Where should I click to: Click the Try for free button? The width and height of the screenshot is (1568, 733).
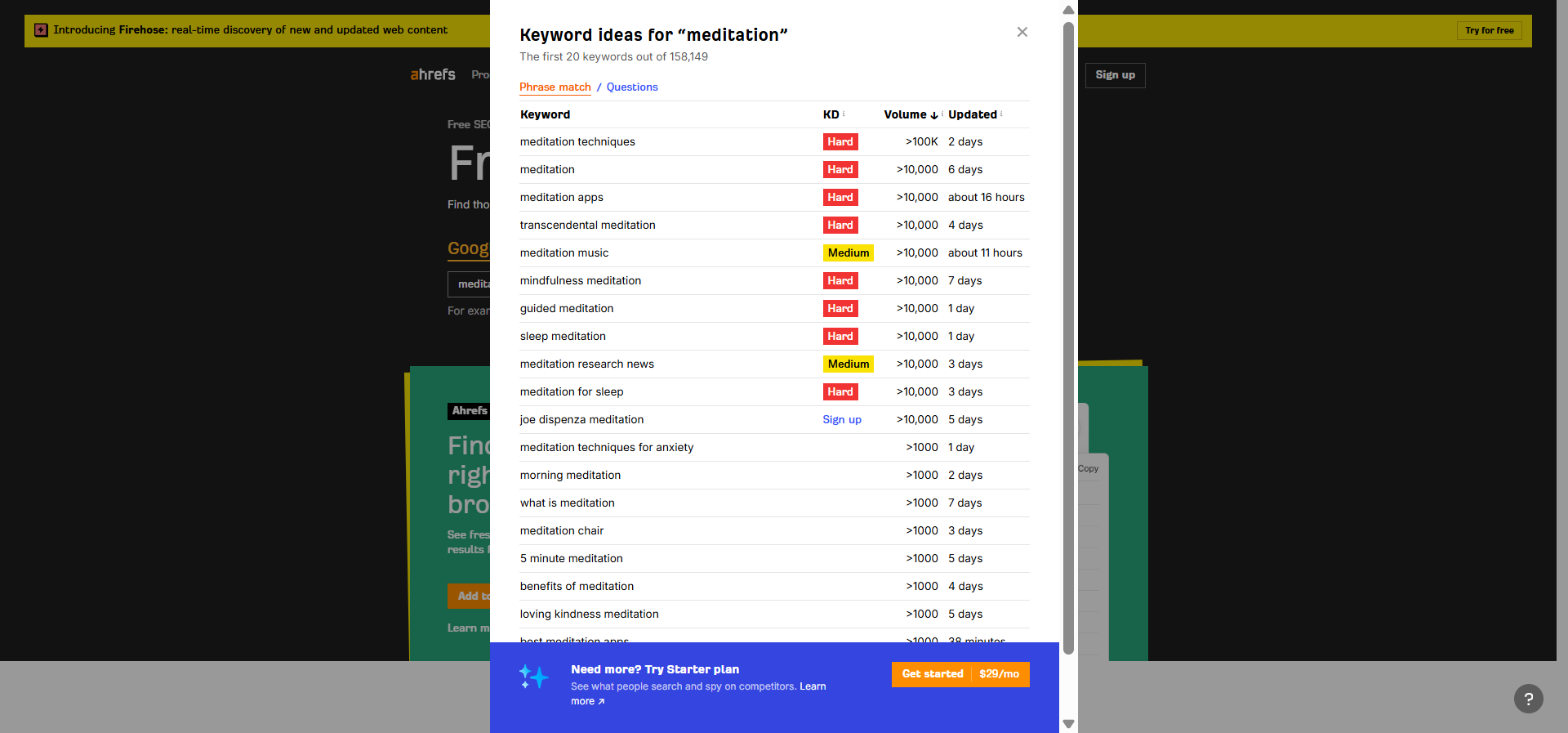click(1489, 30)
